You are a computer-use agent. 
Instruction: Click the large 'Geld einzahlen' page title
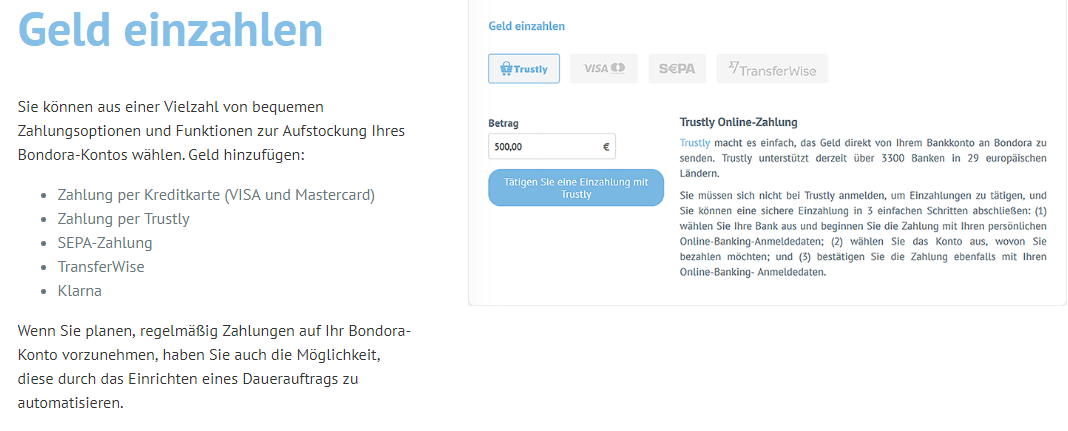point(170,29)
